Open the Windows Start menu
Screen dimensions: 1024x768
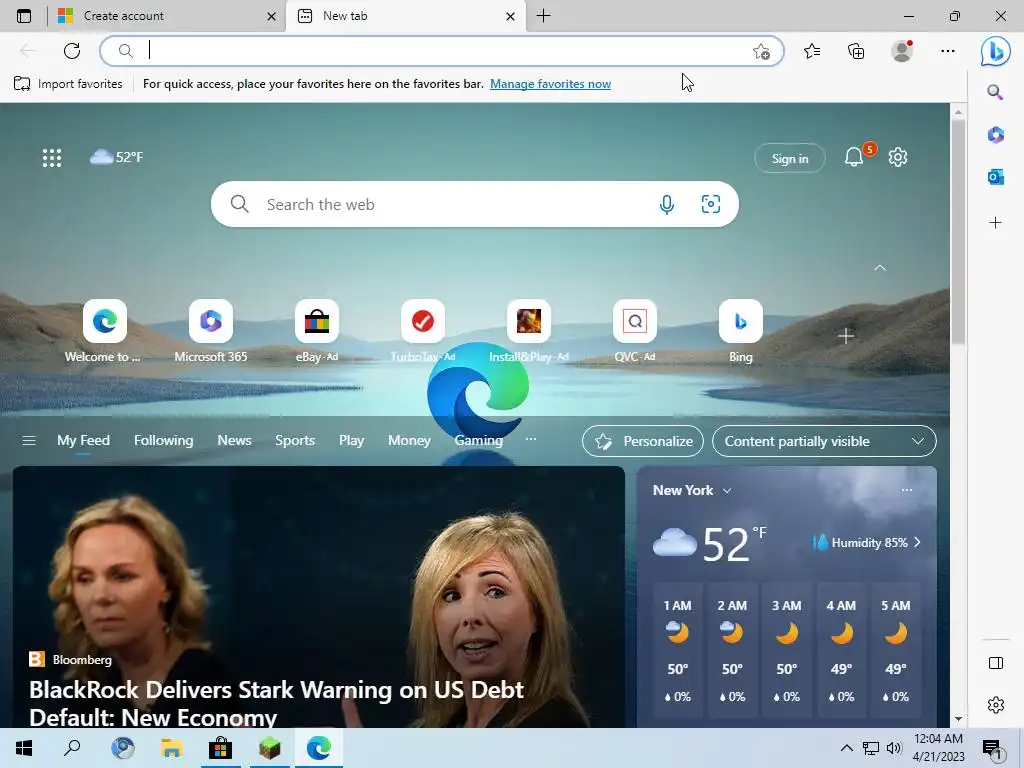pyautogui.click(x=24, y=748)
